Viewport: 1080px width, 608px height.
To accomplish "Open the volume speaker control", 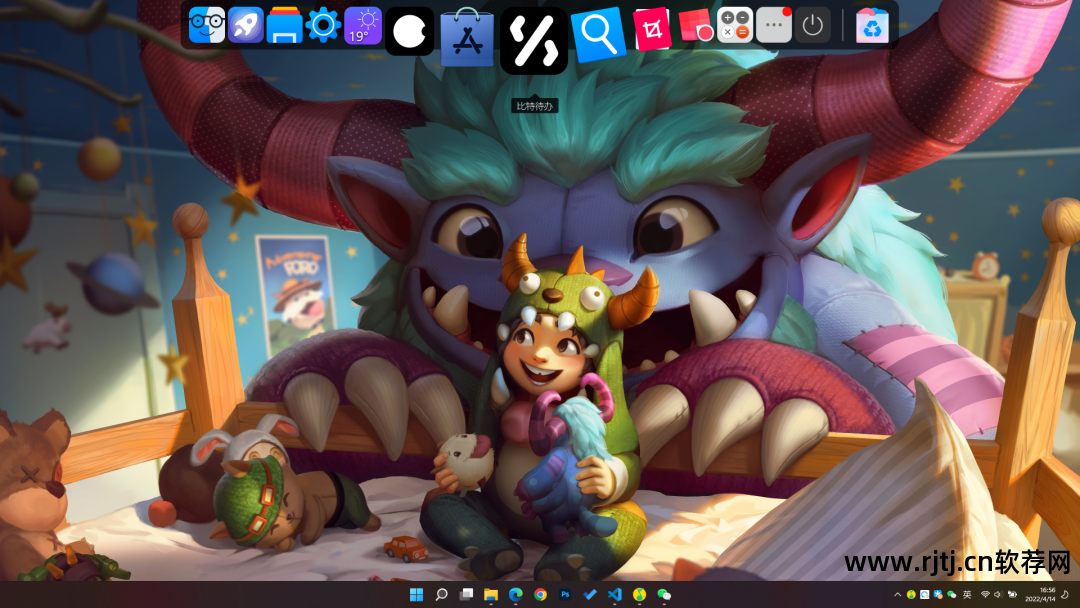I will (x=998, y=594).
